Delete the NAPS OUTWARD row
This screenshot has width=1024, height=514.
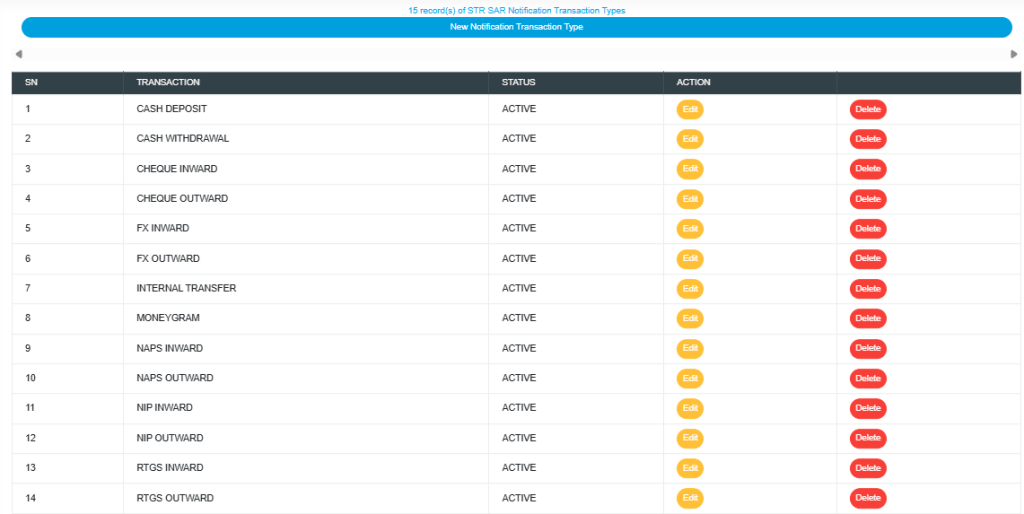tap(867, 379)
